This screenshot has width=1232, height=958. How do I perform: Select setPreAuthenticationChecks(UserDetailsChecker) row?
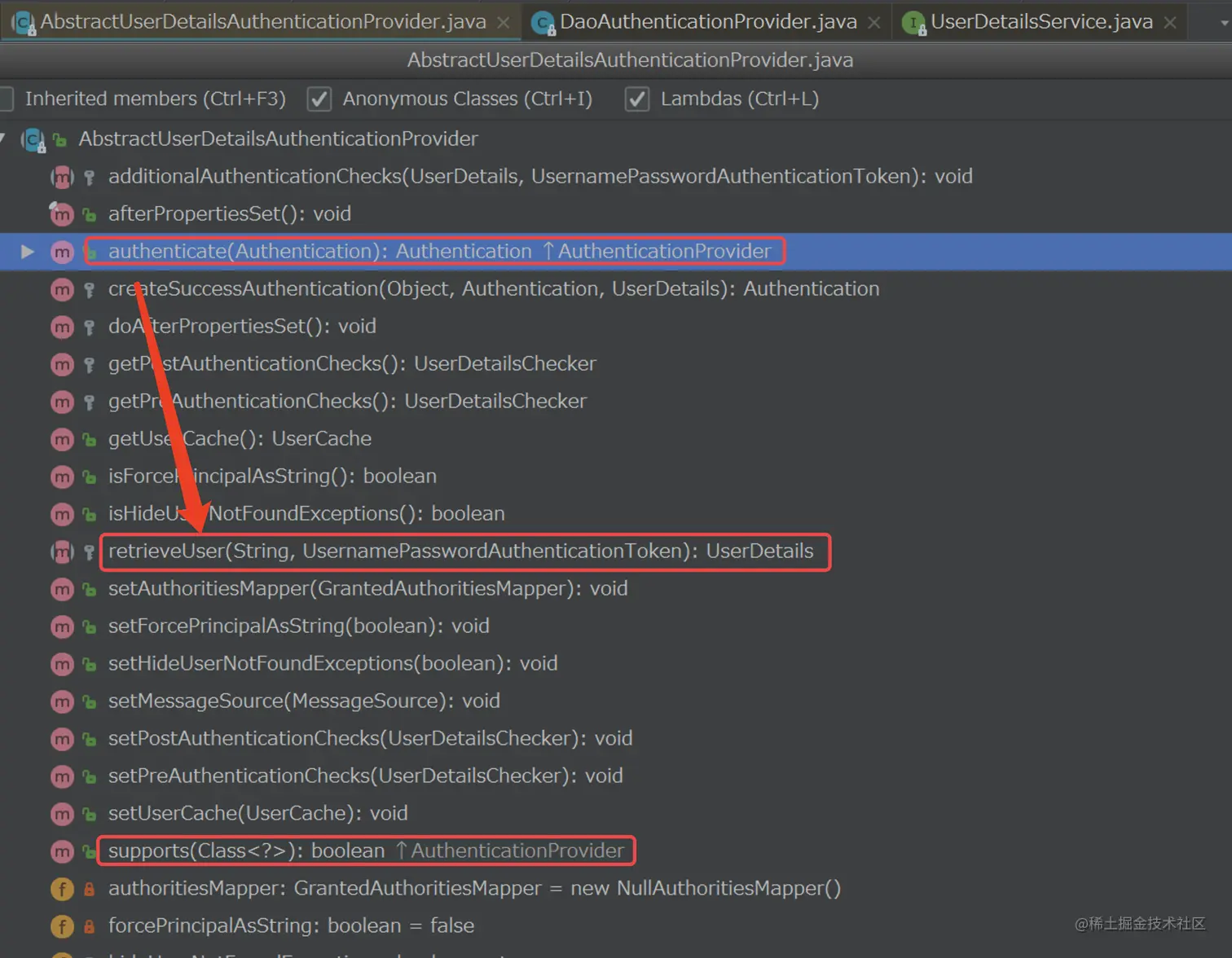pos(616,776)
